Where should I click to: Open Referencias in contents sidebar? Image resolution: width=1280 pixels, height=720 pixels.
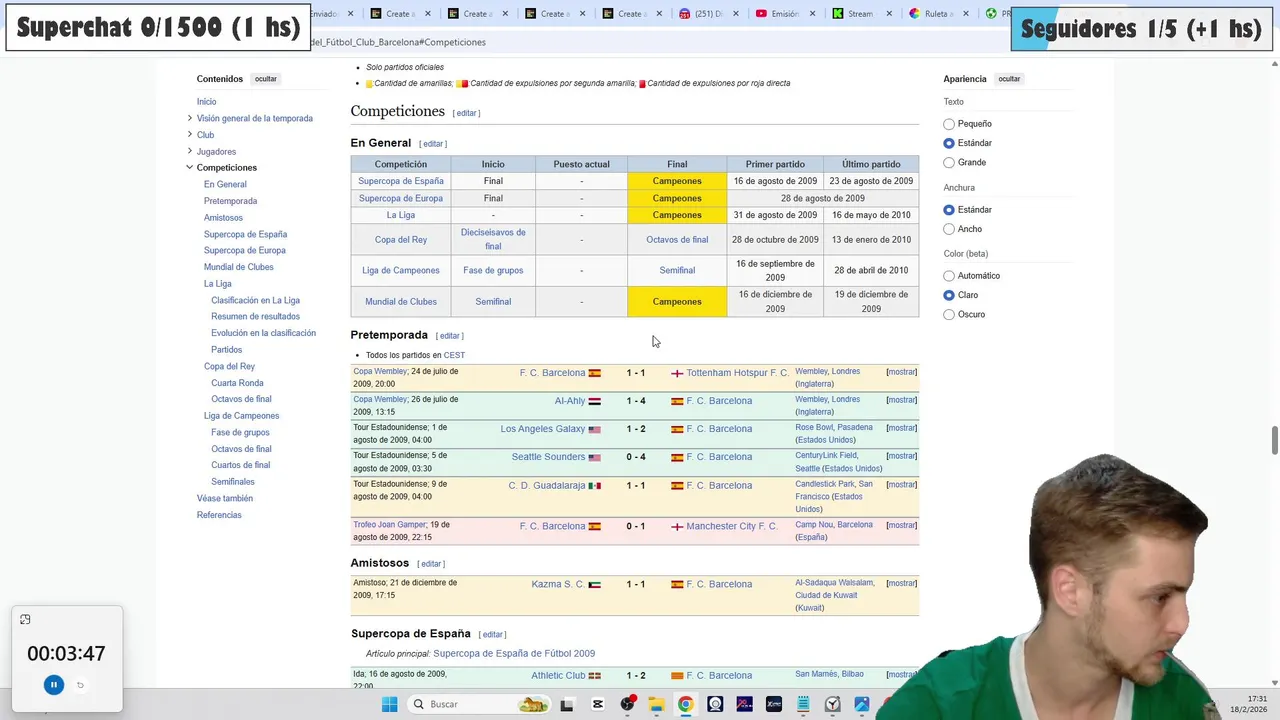pos(219,515)
